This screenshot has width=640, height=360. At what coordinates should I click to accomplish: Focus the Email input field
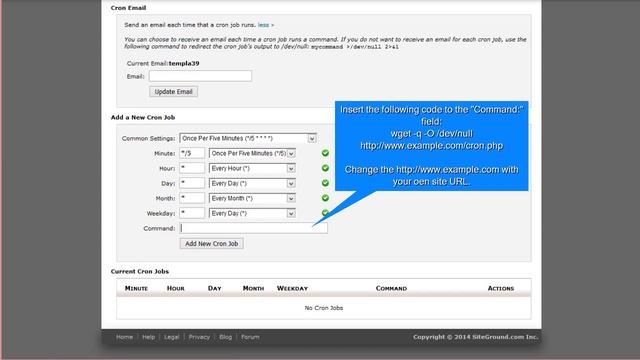point(200,76)
